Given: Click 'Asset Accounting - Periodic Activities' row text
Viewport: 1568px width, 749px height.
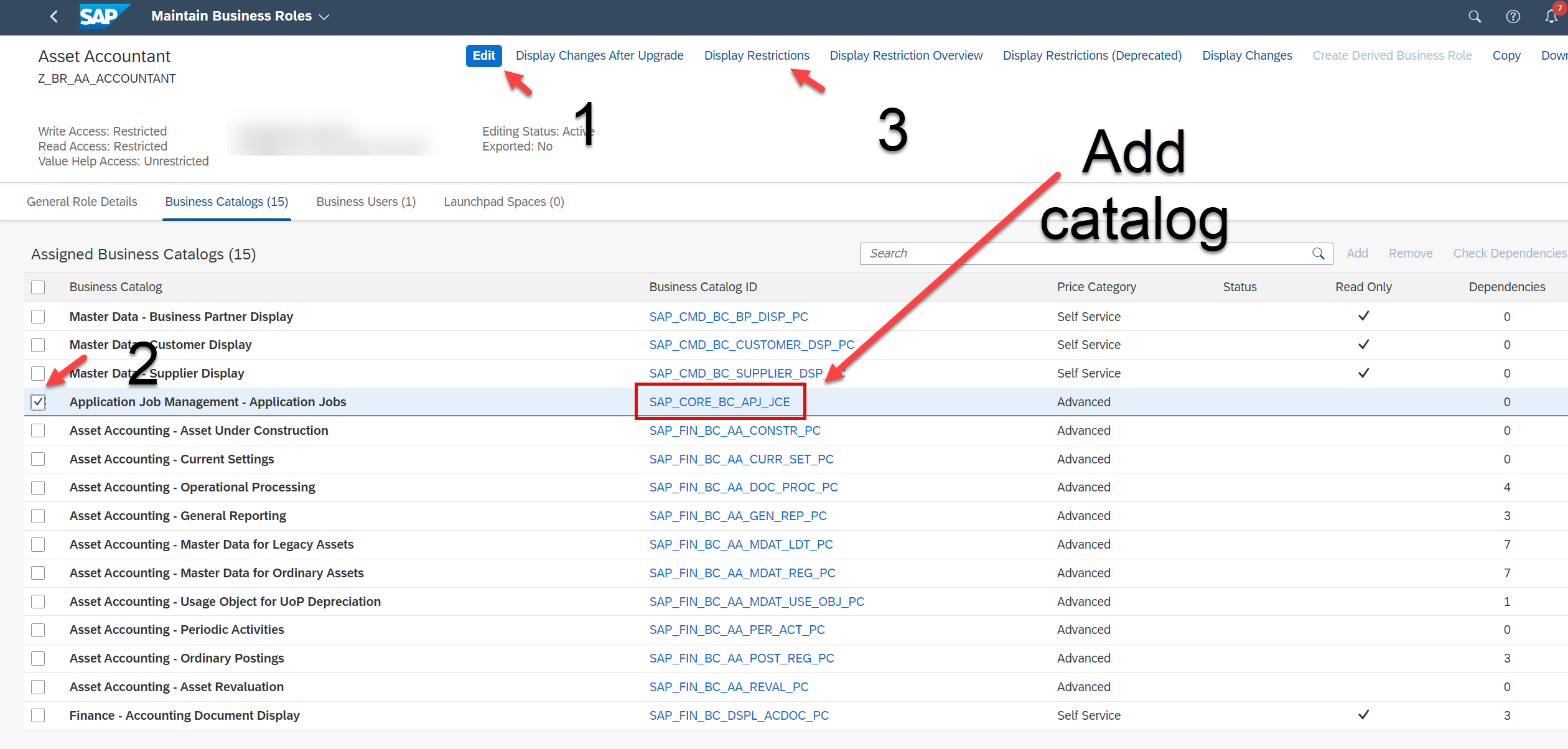Looking at the screenshot, I should pyautogui.click(x=177, y=630).
